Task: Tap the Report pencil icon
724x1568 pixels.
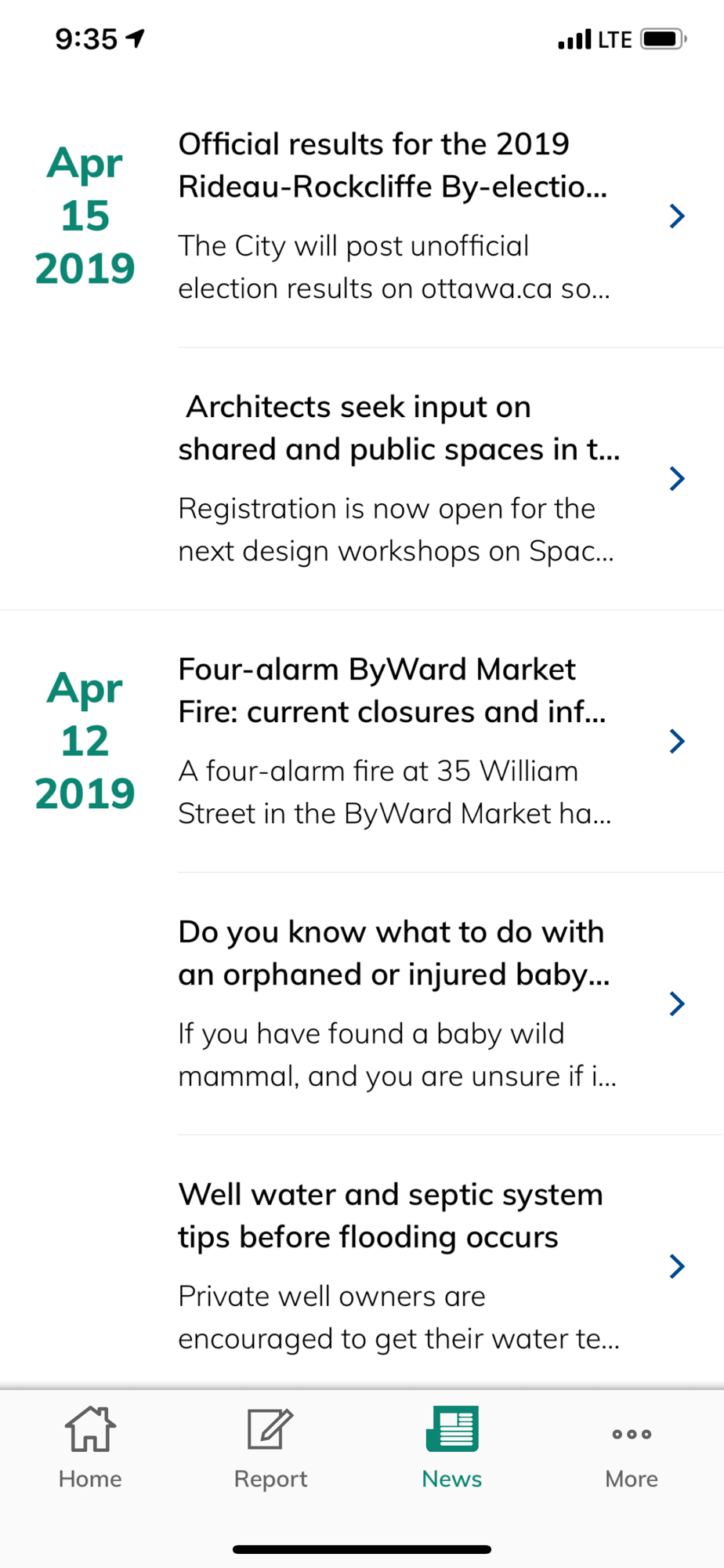Action: (x=270, y=1428)
